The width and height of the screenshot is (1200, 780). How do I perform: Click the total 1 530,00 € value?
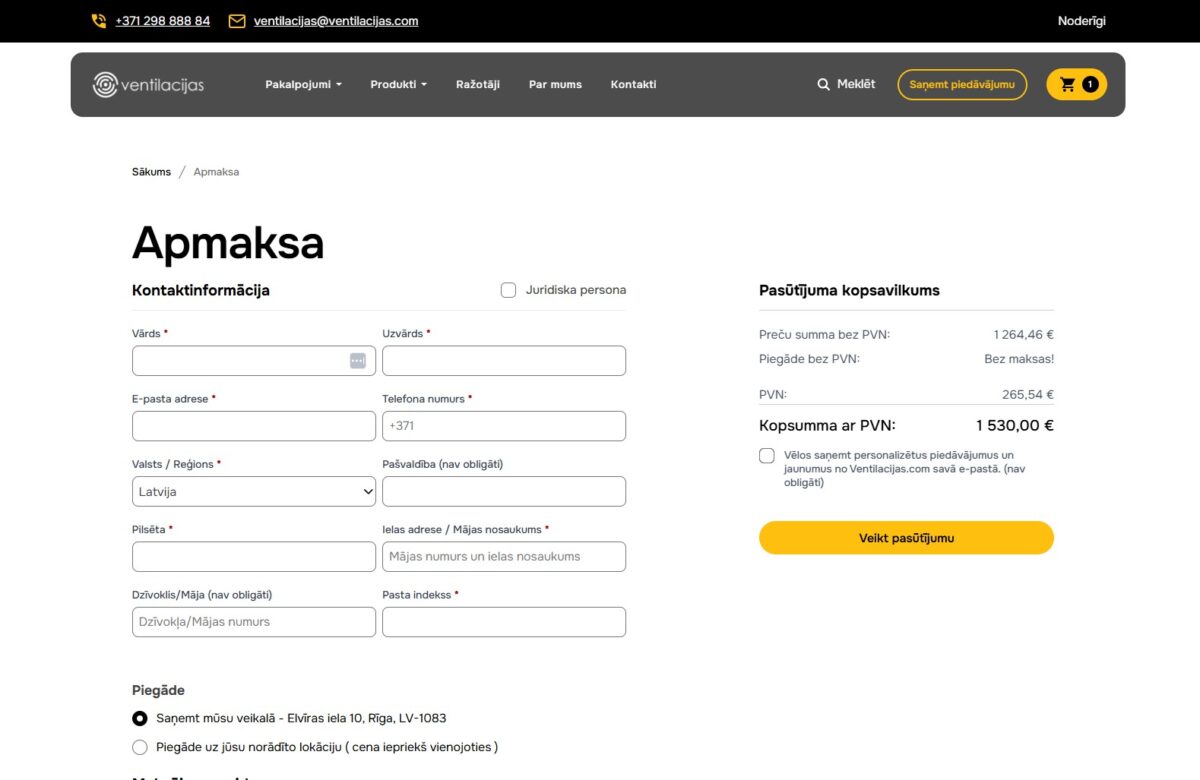pos(1015,425)
